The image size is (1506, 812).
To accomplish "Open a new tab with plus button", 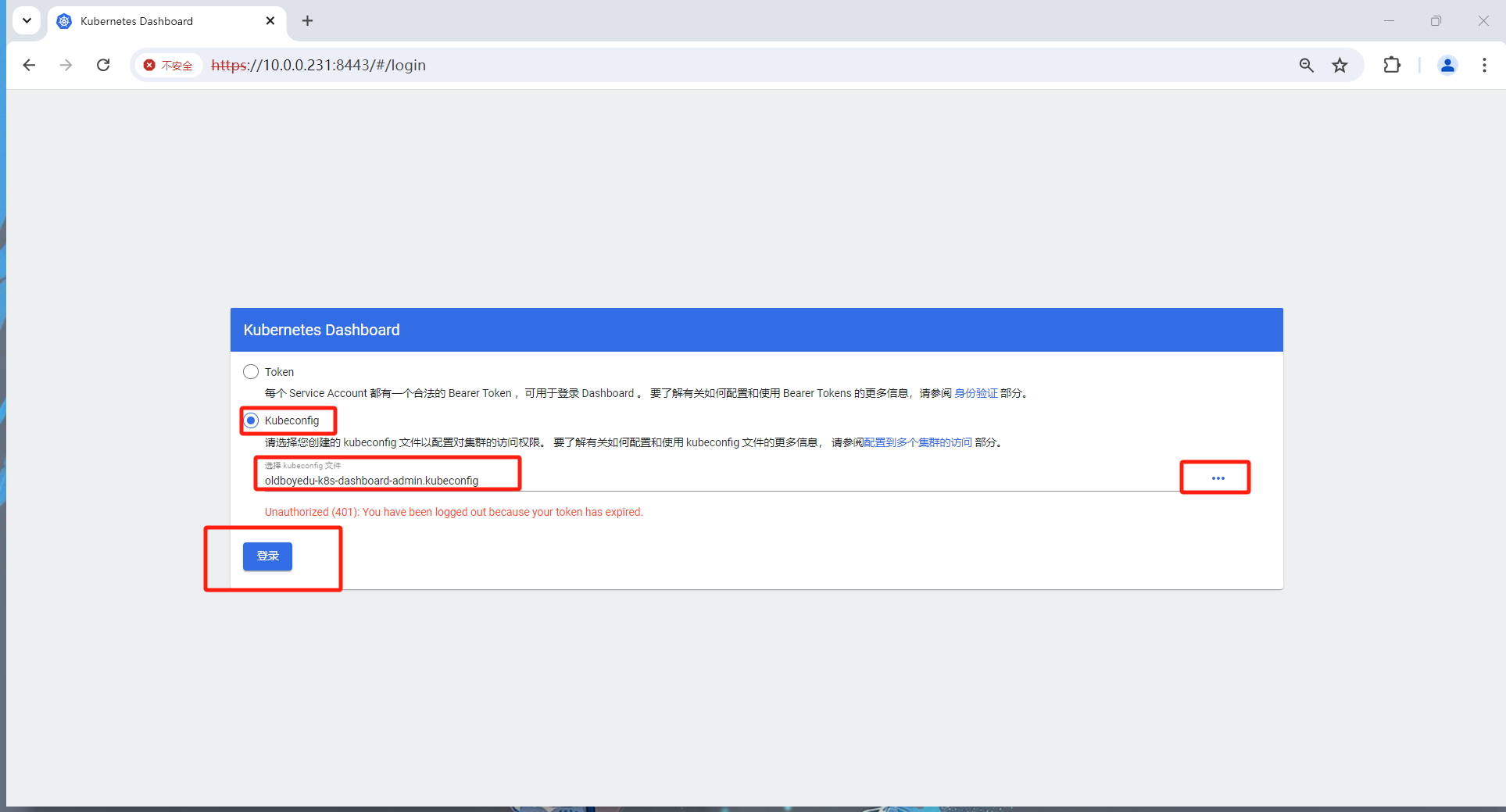I will 307,21.
